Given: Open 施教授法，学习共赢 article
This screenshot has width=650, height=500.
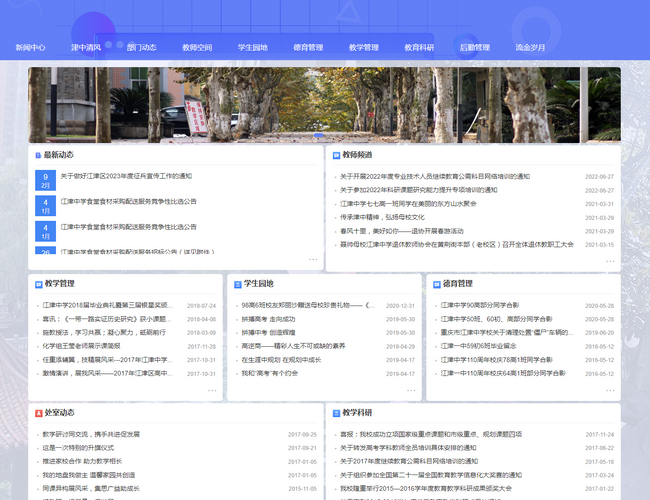Looking at the screenshot, I should tap(104, 333).
